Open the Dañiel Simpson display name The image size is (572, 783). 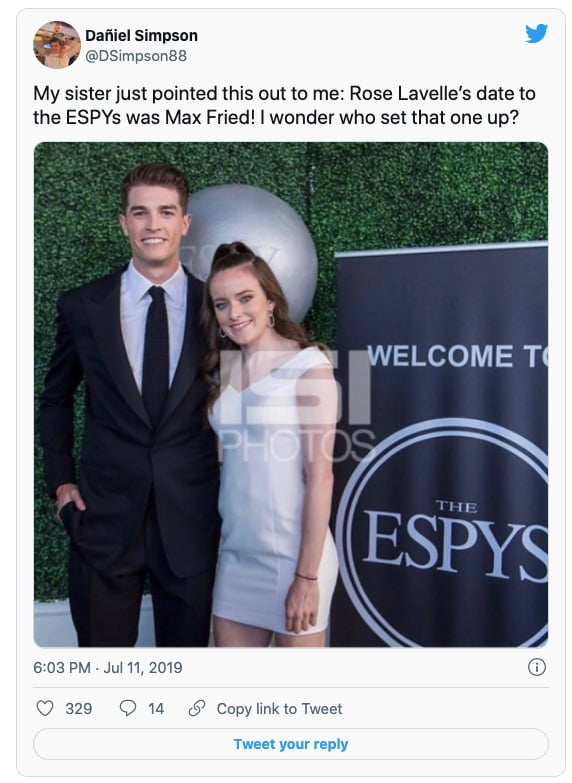coord(141,35)
